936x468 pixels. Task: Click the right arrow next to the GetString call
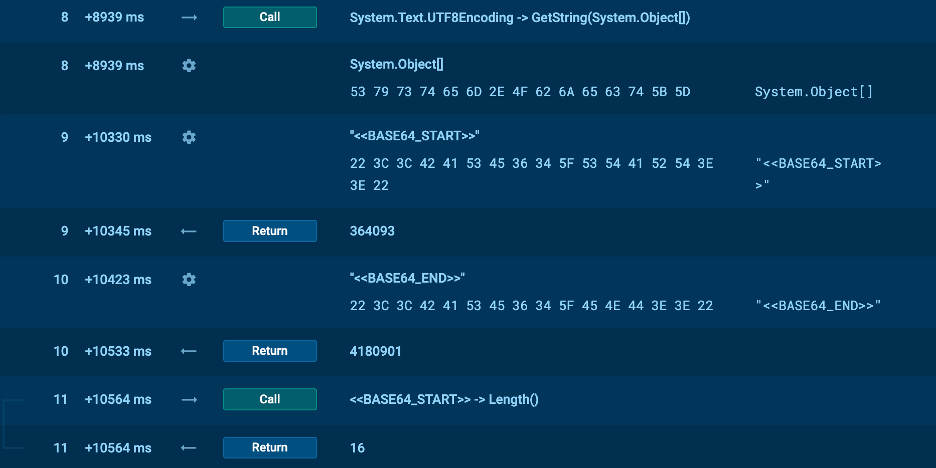click(189, 17)
